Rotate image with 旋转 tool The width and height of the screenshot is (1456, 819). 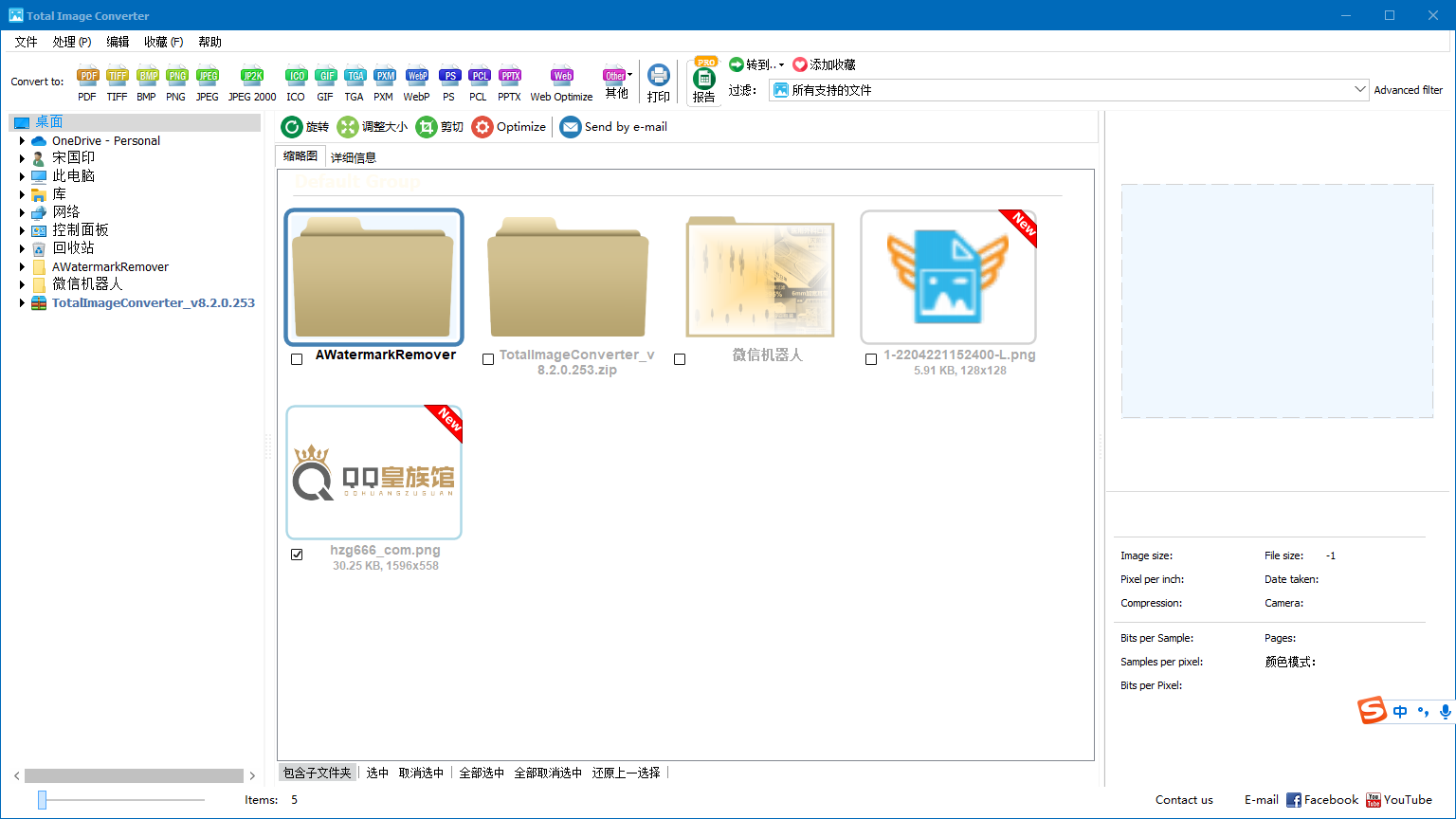tap(305, 127)
